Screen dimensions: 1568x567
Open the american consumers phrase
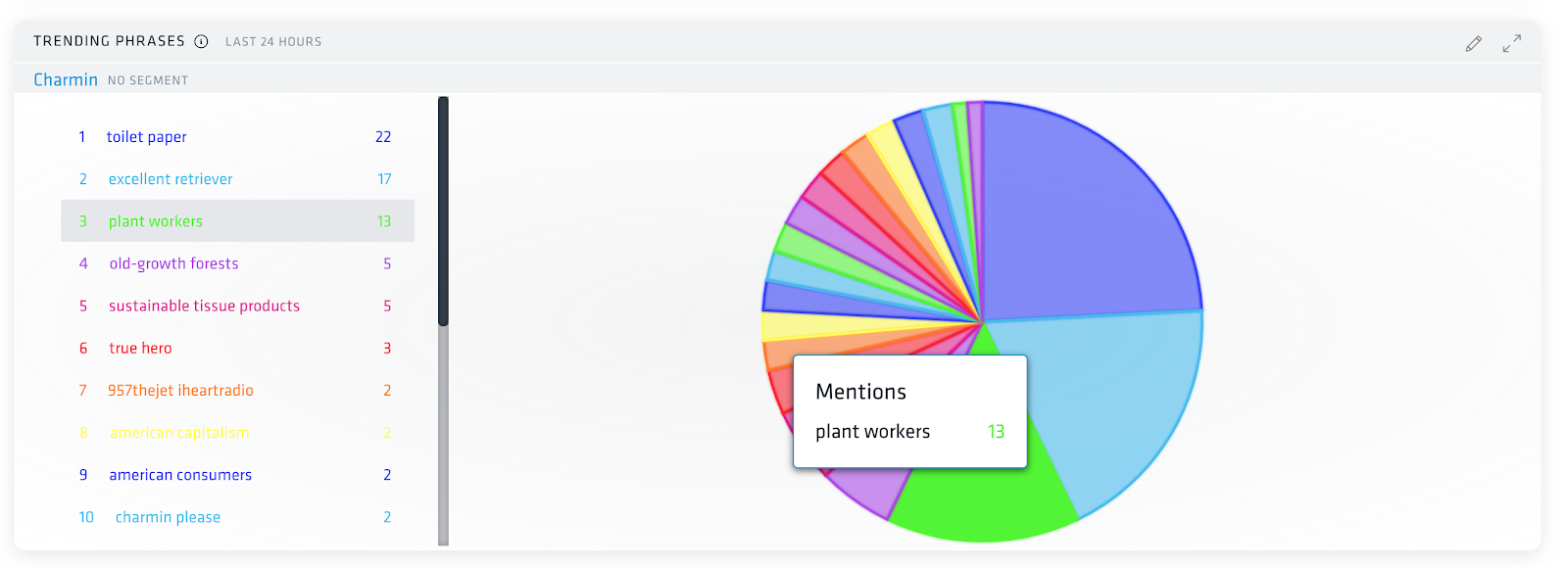tap(180, 475)
